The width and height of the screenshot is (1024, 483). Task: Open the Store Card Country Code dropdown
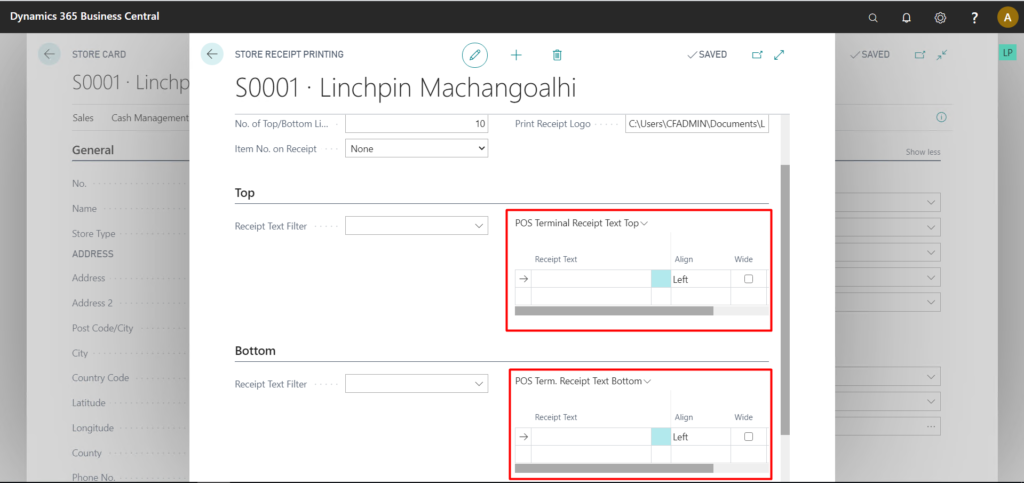pos(931,377)
